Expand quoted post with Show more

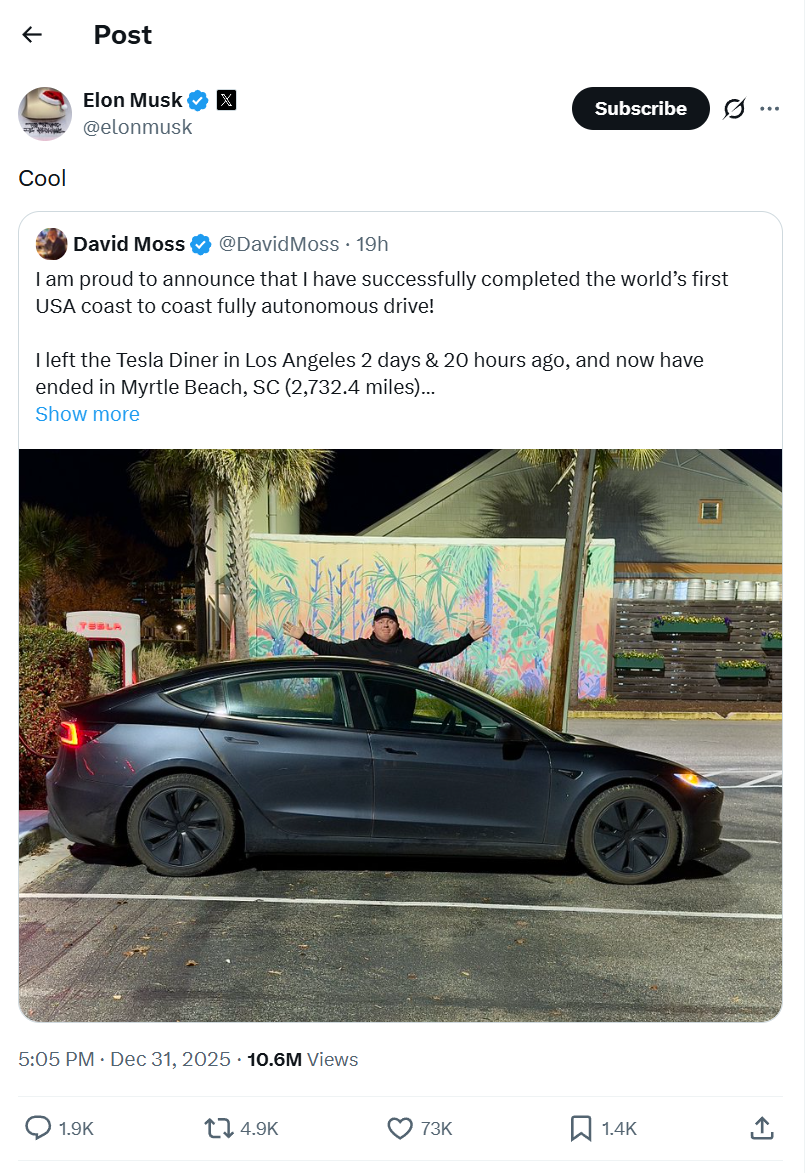[87, 414]
